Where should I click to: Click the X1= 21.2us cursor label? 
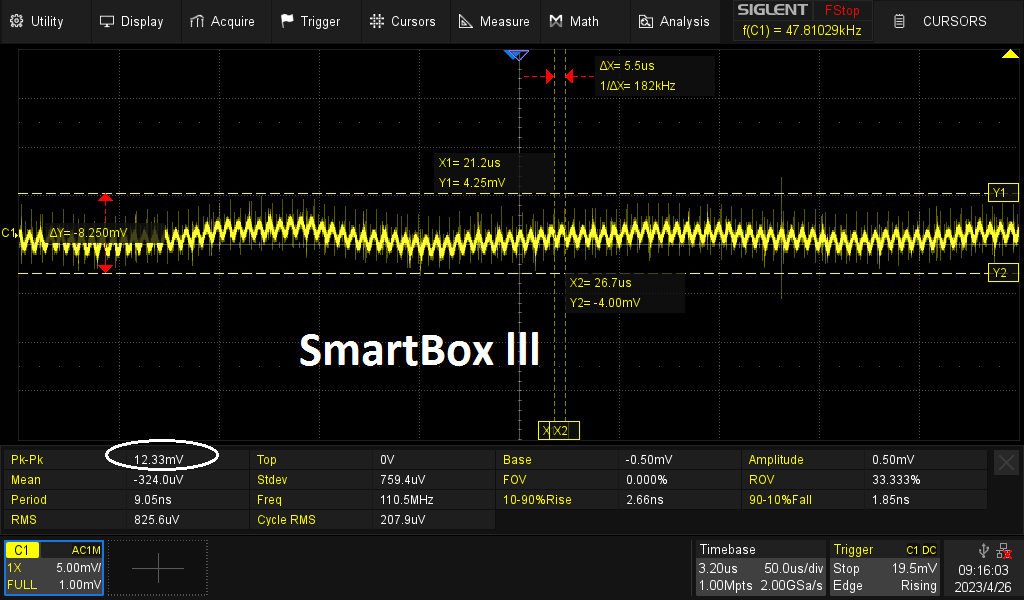click(x=470, y=163)
